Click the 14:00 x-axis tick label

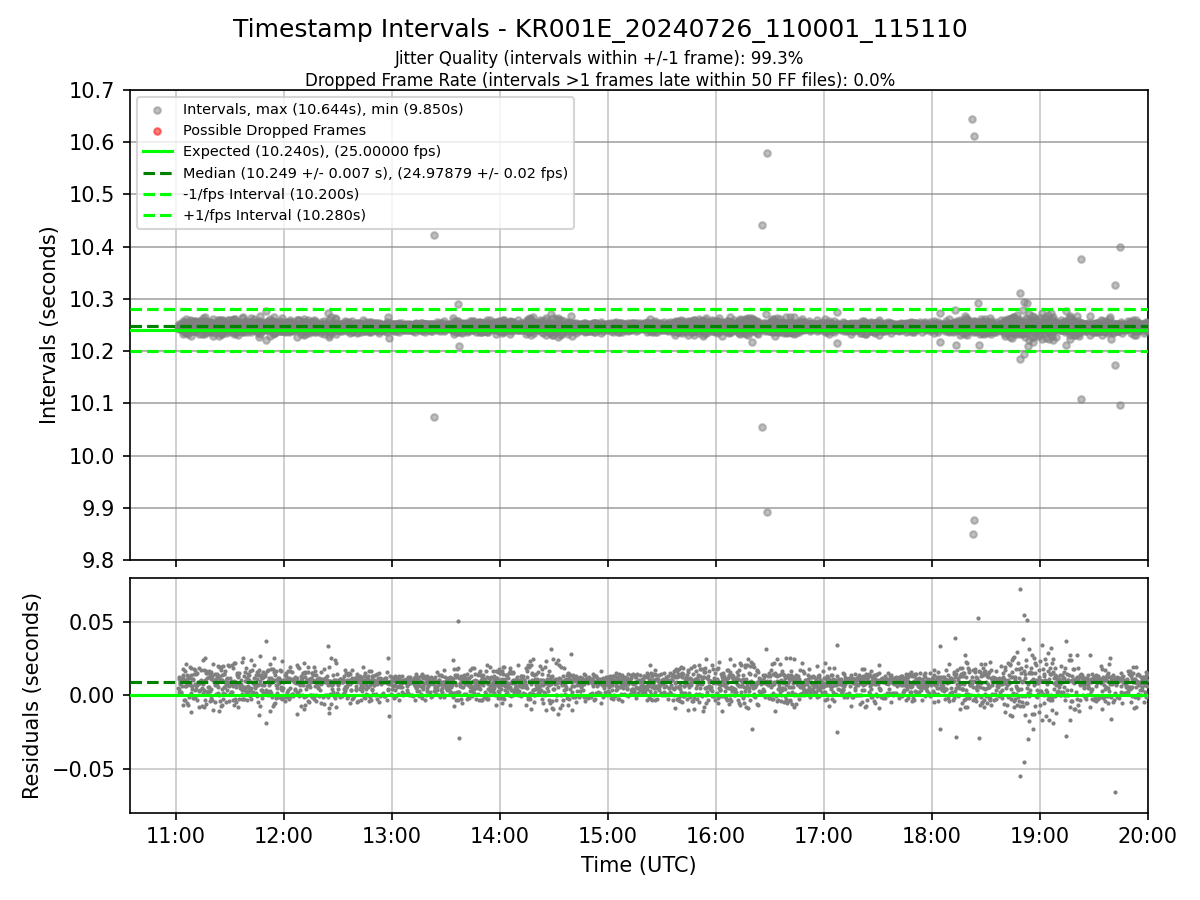pos(500,833)
